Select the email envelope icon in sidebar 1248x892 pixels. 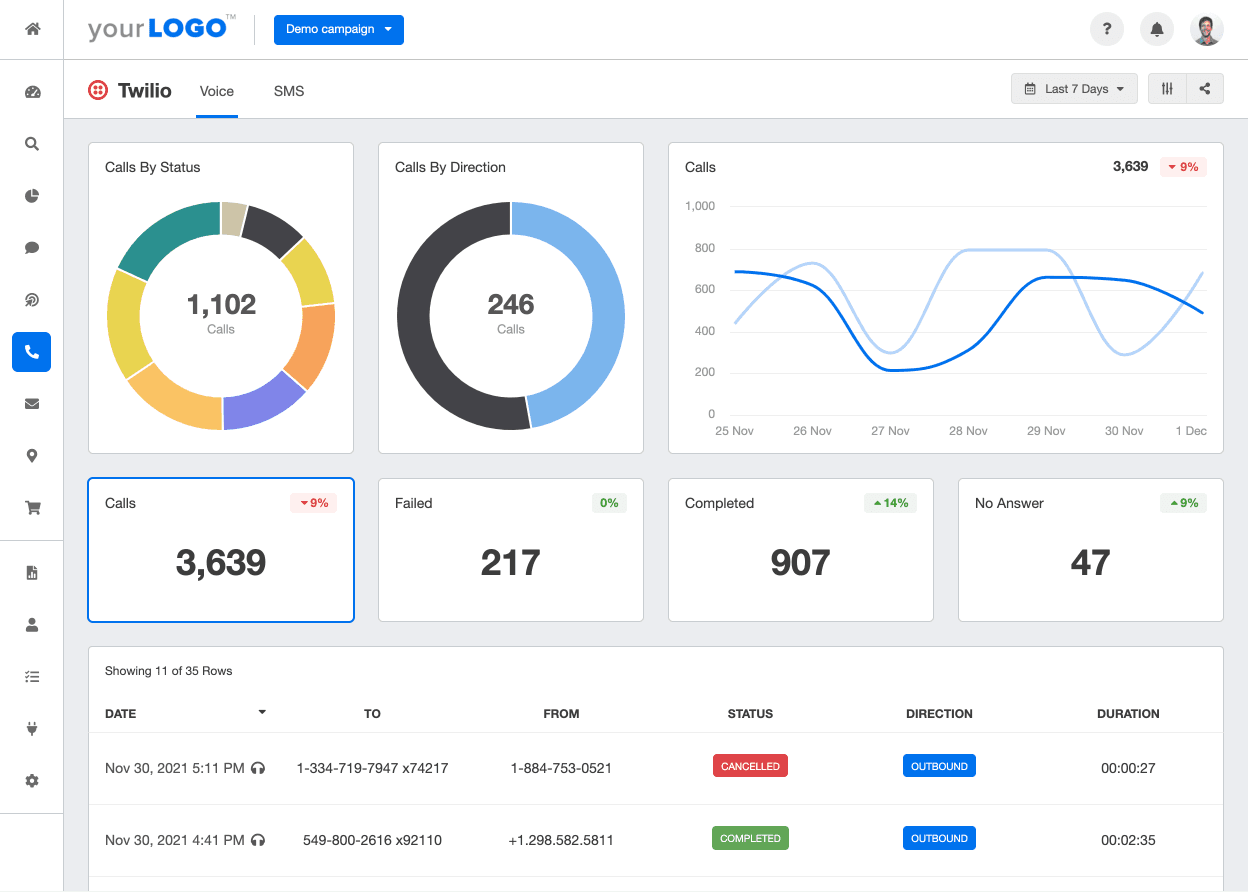click(x=31, y=403)
